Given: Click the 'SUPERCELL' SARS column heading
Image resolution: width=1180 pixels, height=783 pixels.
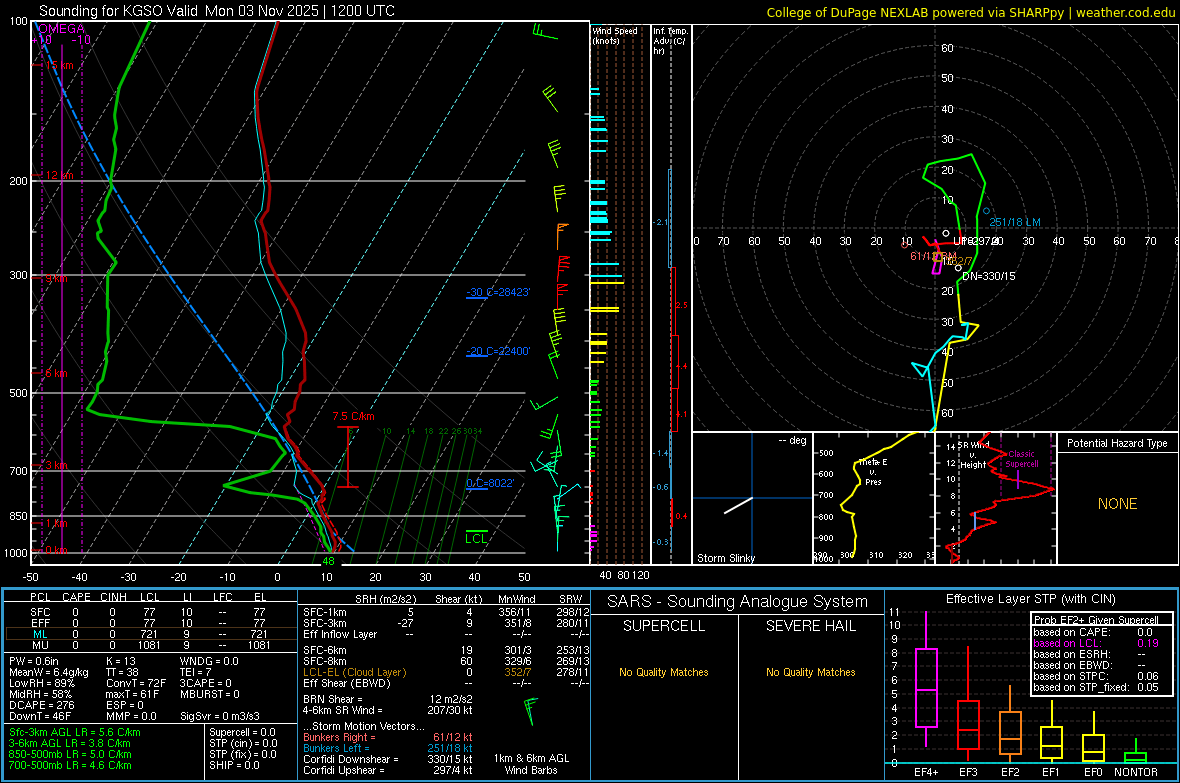Looking at the screenshot, I should [x=664, y=626].
